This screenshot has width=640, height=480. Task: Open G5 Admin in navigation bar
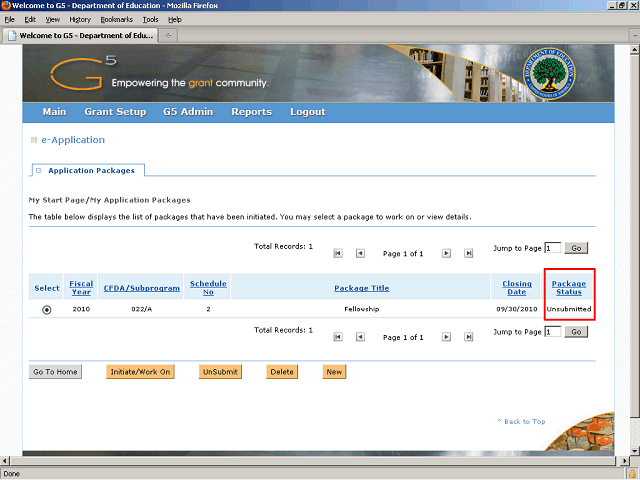coord(188,112)
